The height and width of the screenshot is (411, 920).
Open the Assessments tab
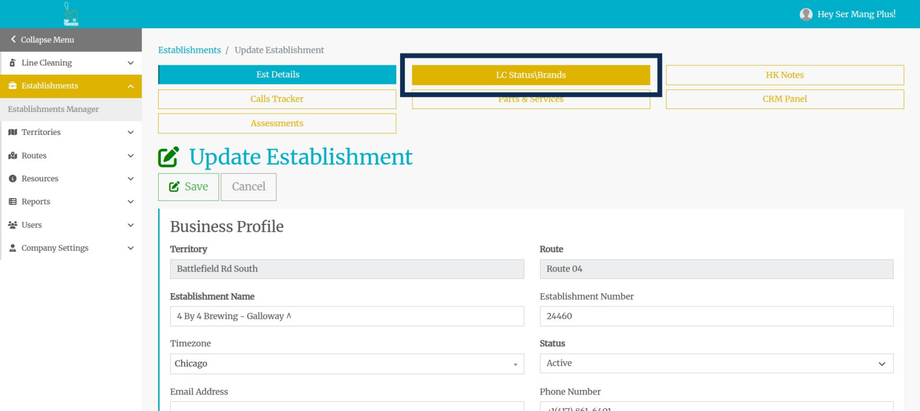(278, 123)
